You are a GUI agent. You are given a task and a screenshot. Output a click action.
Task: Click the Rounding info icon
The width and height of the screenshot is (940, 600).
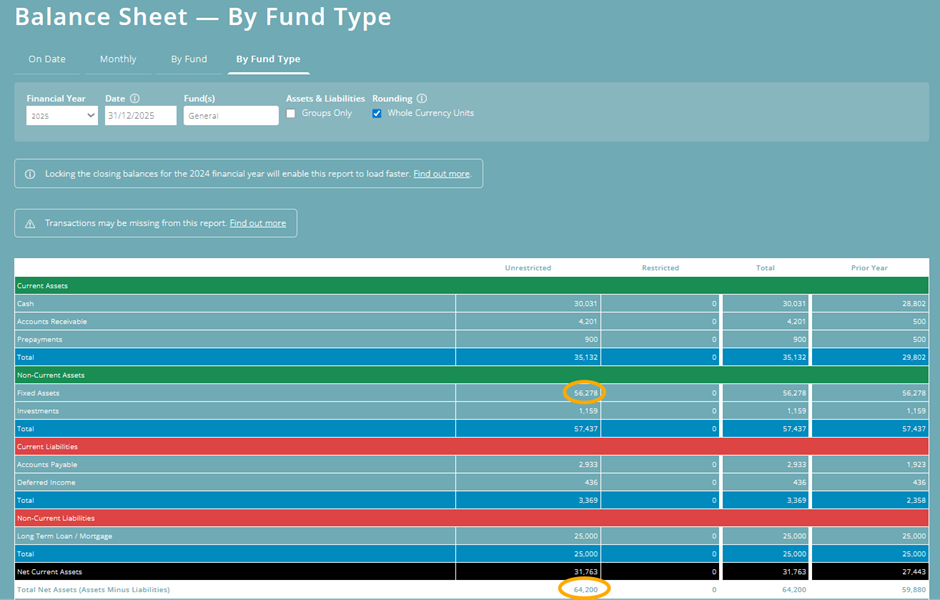422,97
